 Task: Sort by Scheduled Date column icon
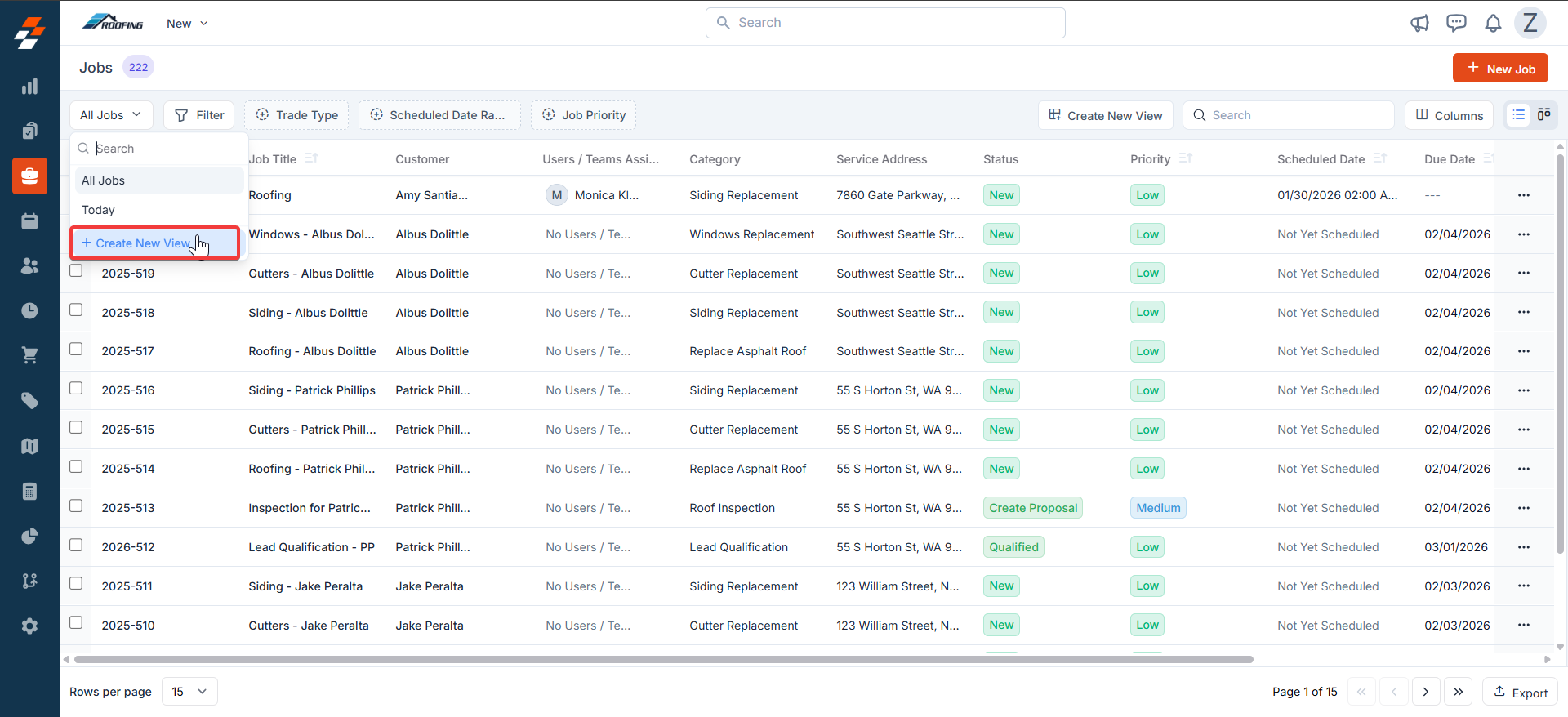point(1380,158)
